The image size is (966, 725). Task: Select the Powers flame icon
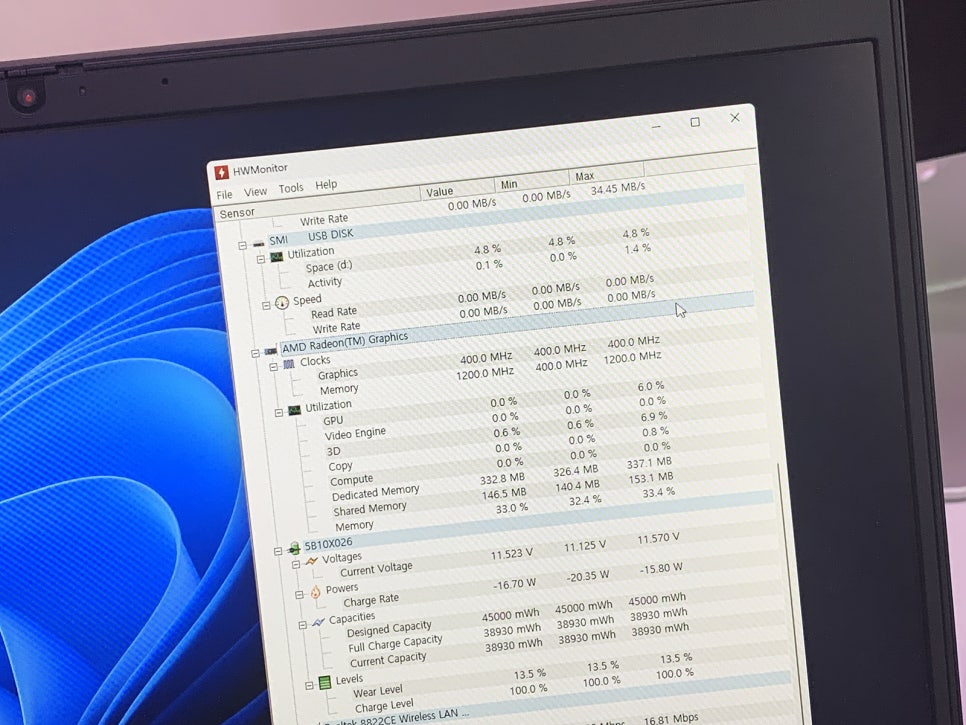(315, 594)
